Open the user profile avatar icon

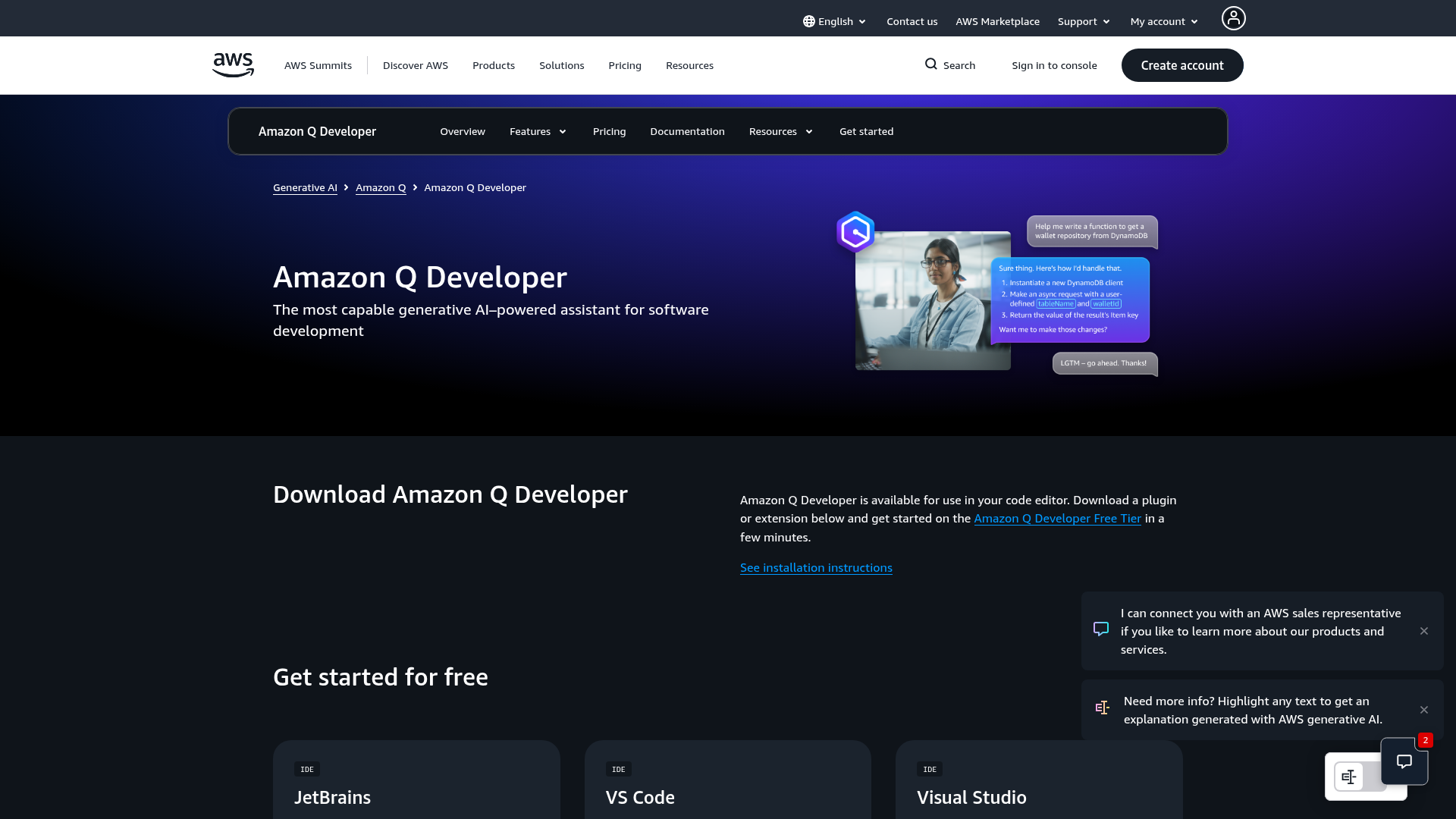[1233, 18]
